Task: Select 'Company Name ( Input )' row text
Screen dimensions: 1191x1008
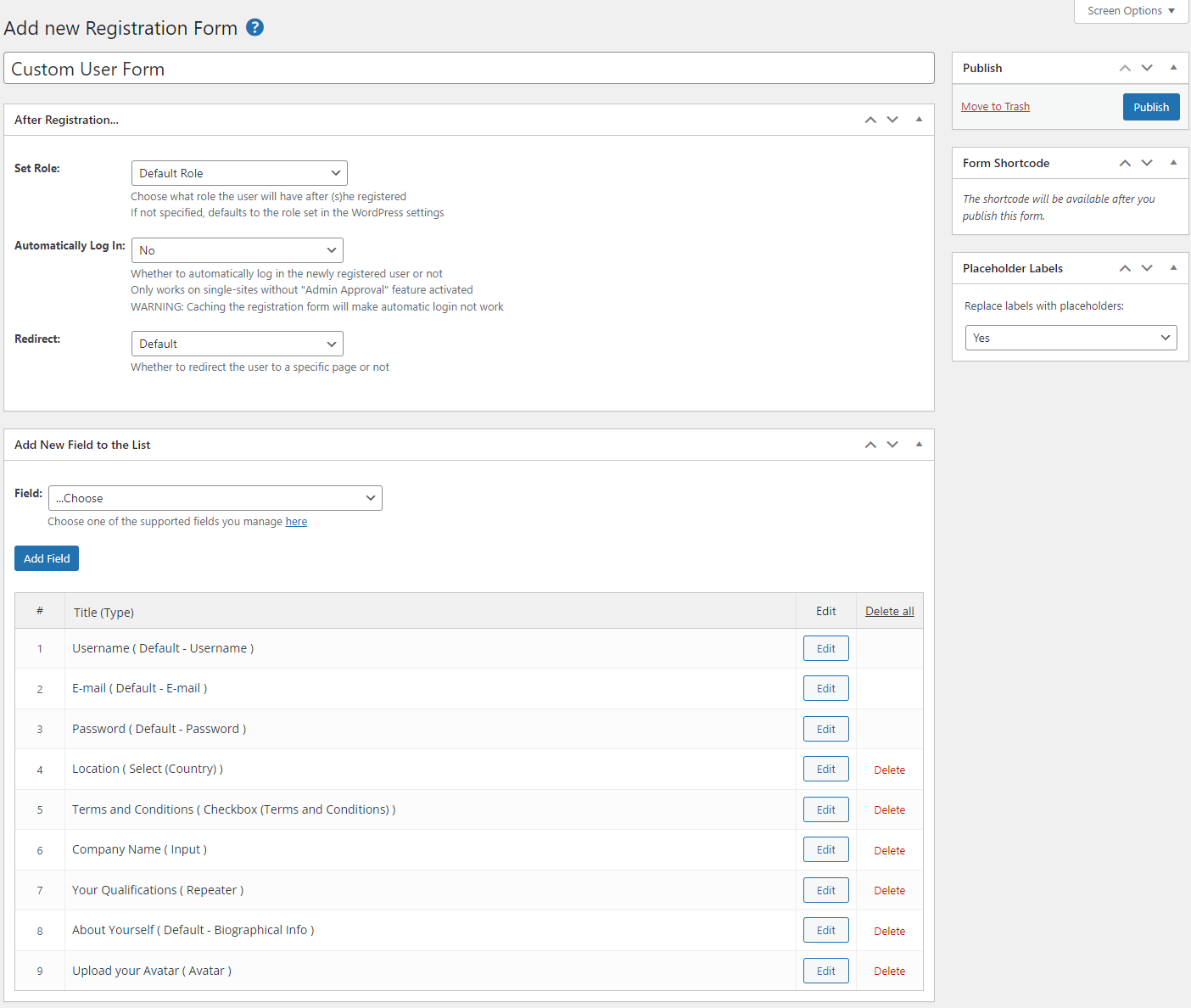Action: tap(140, 849)
